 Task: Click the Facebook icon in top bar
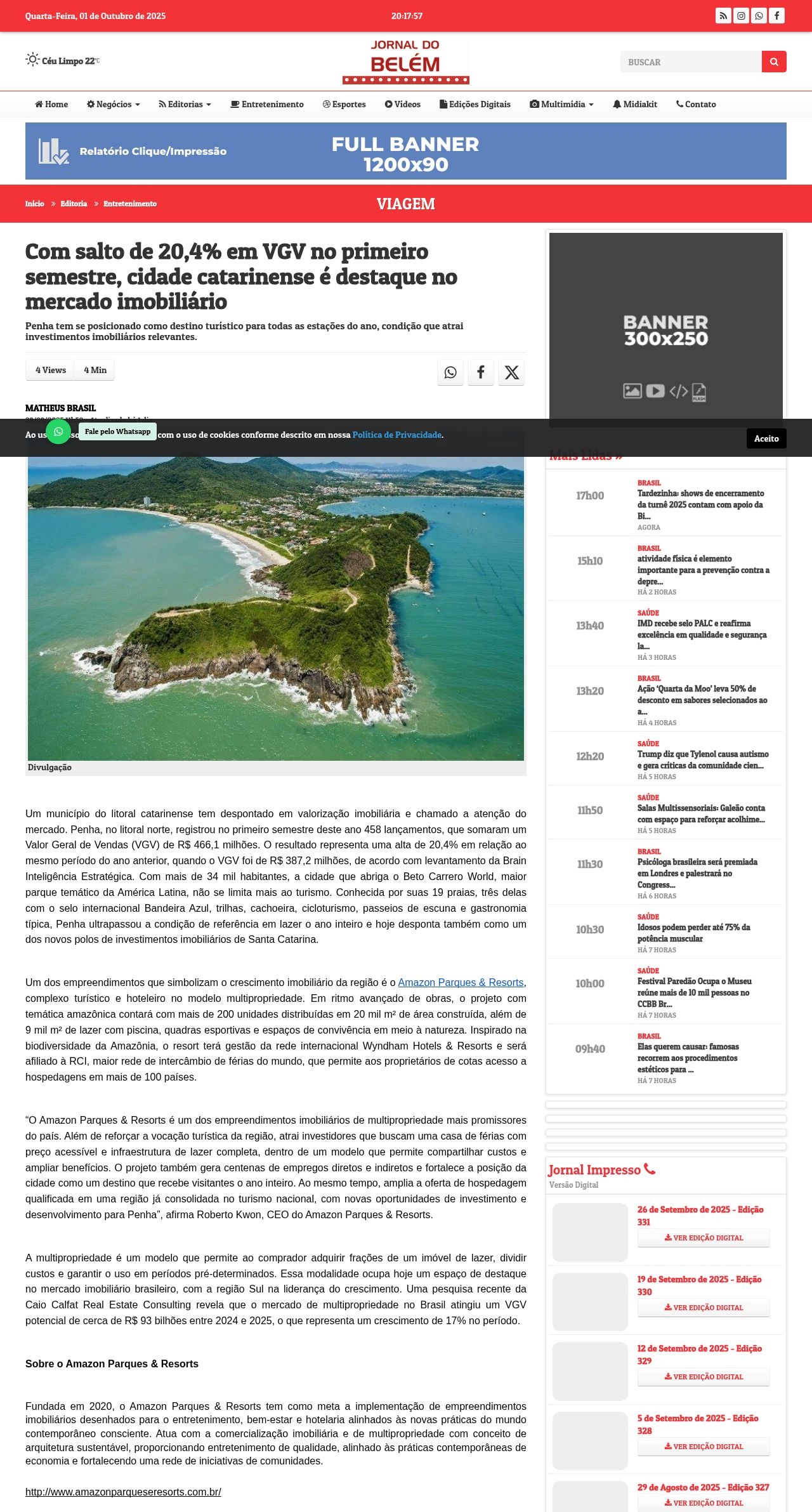point(776,16)
